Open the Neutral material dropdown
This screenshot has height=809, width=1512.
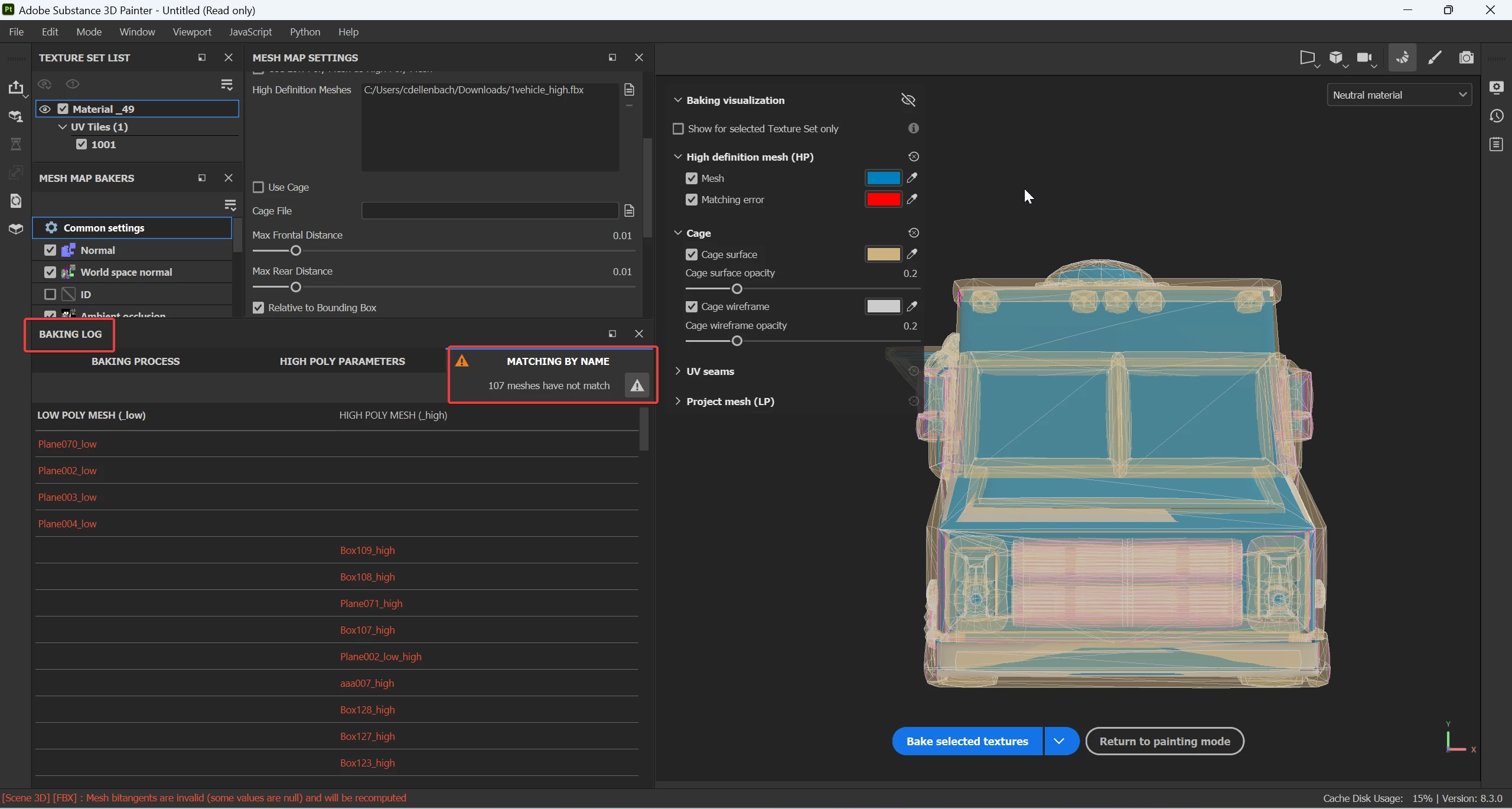coord(1399,95)
